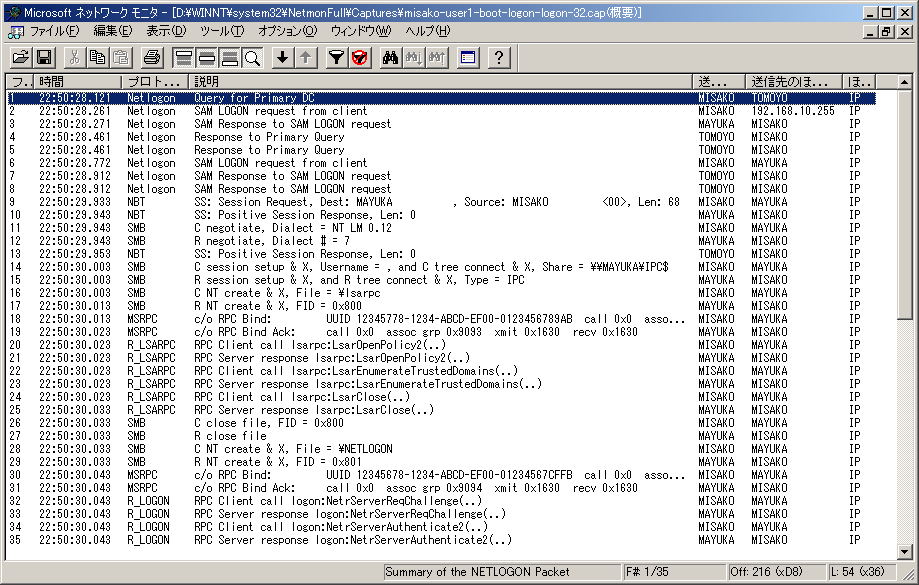Select frame 9 NBT Session Request row

pyautogui.click(x=441, y=202)
